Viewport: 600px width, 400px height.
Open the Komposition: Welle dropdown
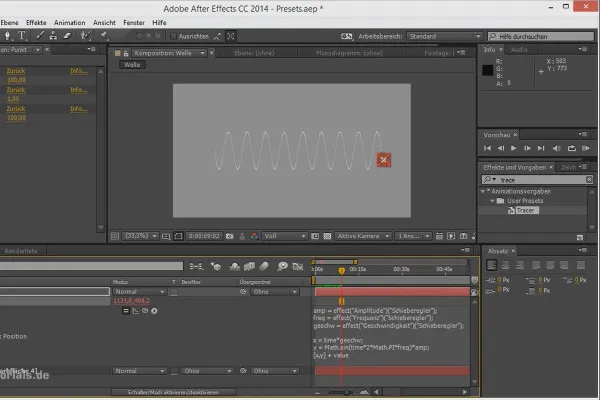(202, 53)
